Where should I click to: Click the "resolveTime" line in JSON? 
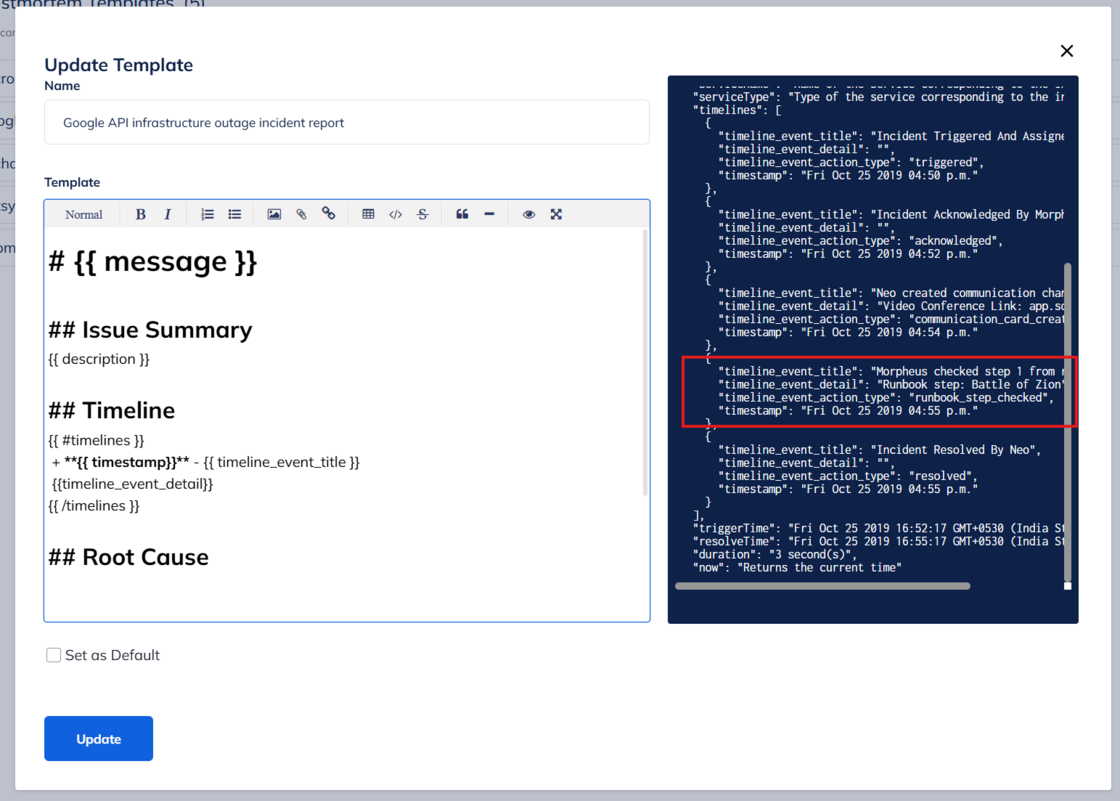[878, 542]
